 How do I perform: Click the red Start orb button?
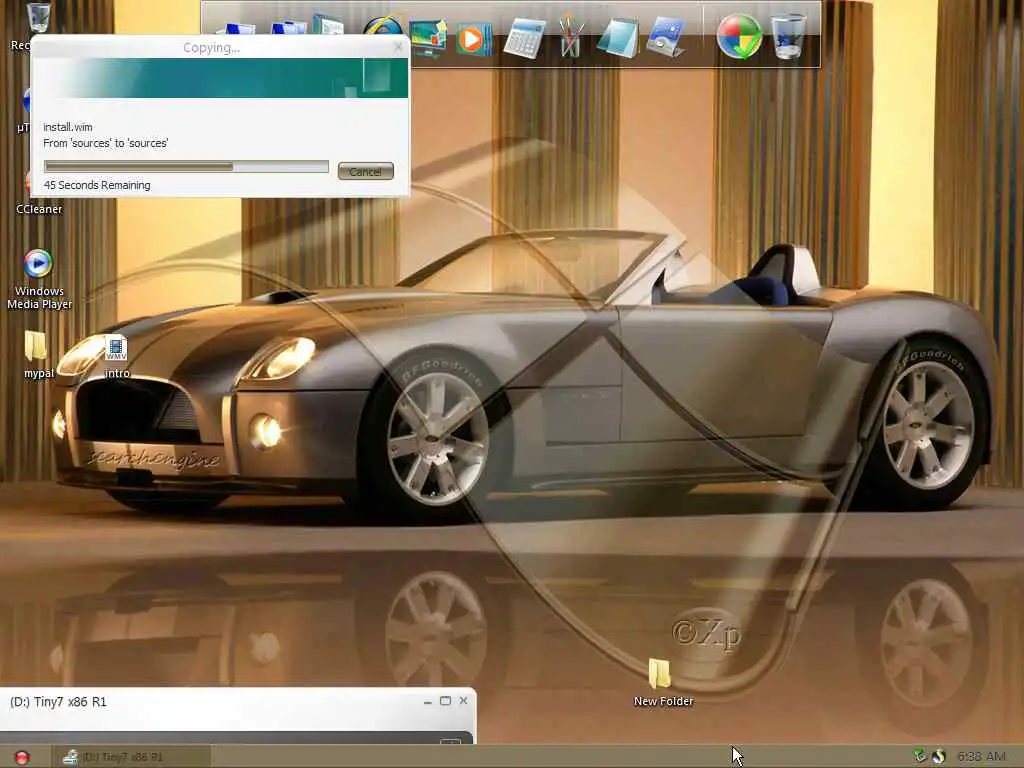[22, 757]
